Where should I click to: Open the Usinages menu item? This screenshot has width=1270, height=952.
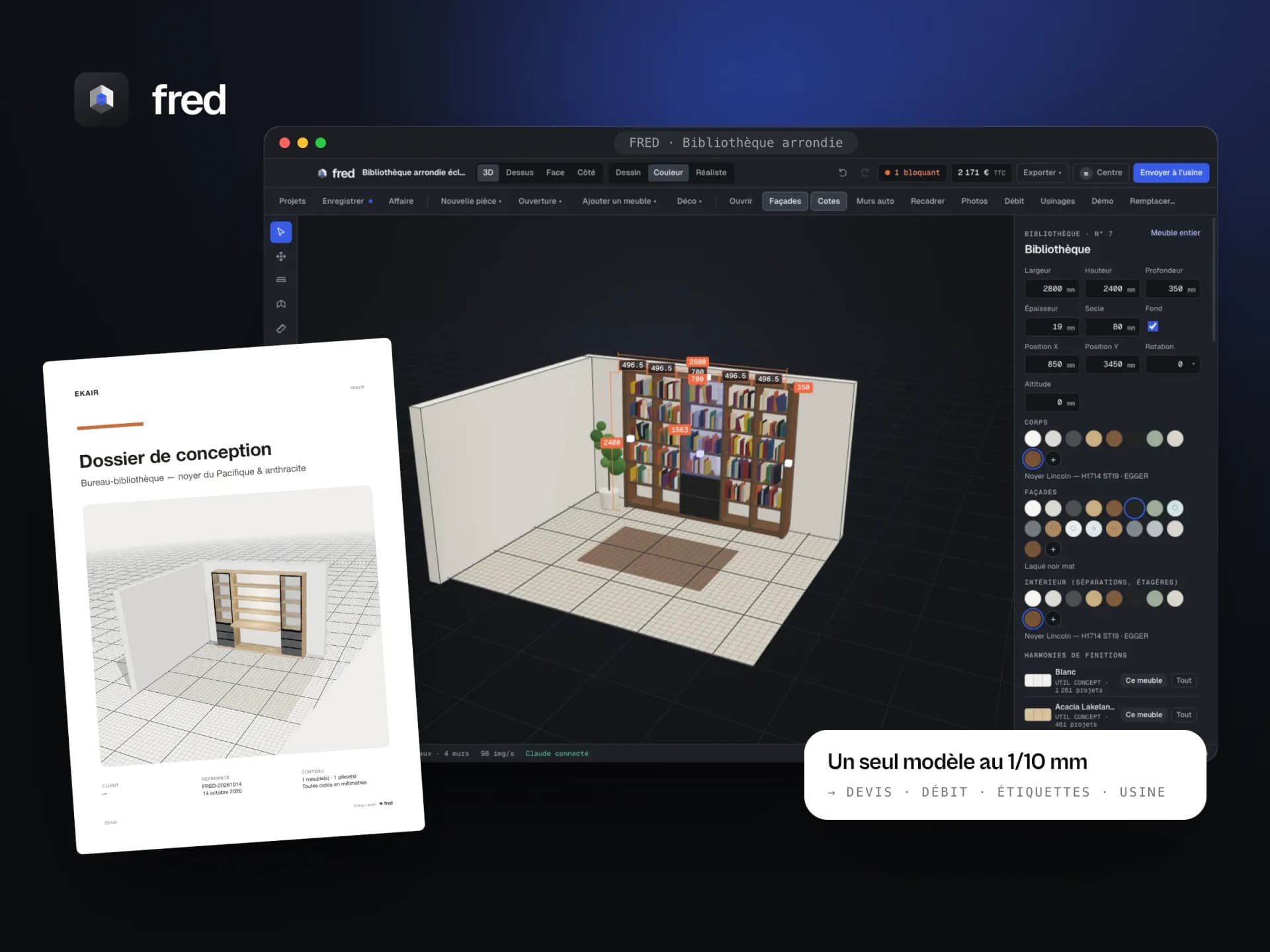point(1057,201)
